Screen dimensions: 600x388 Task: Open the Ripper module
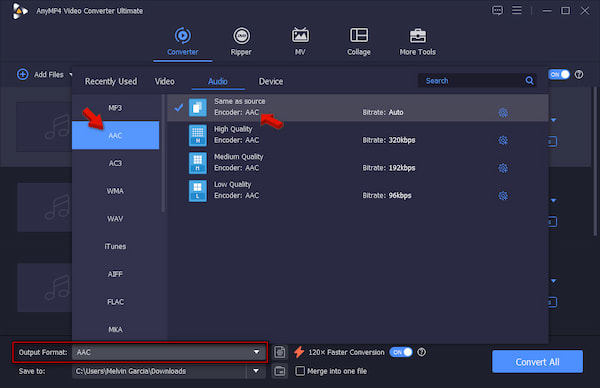coord(241,41)
